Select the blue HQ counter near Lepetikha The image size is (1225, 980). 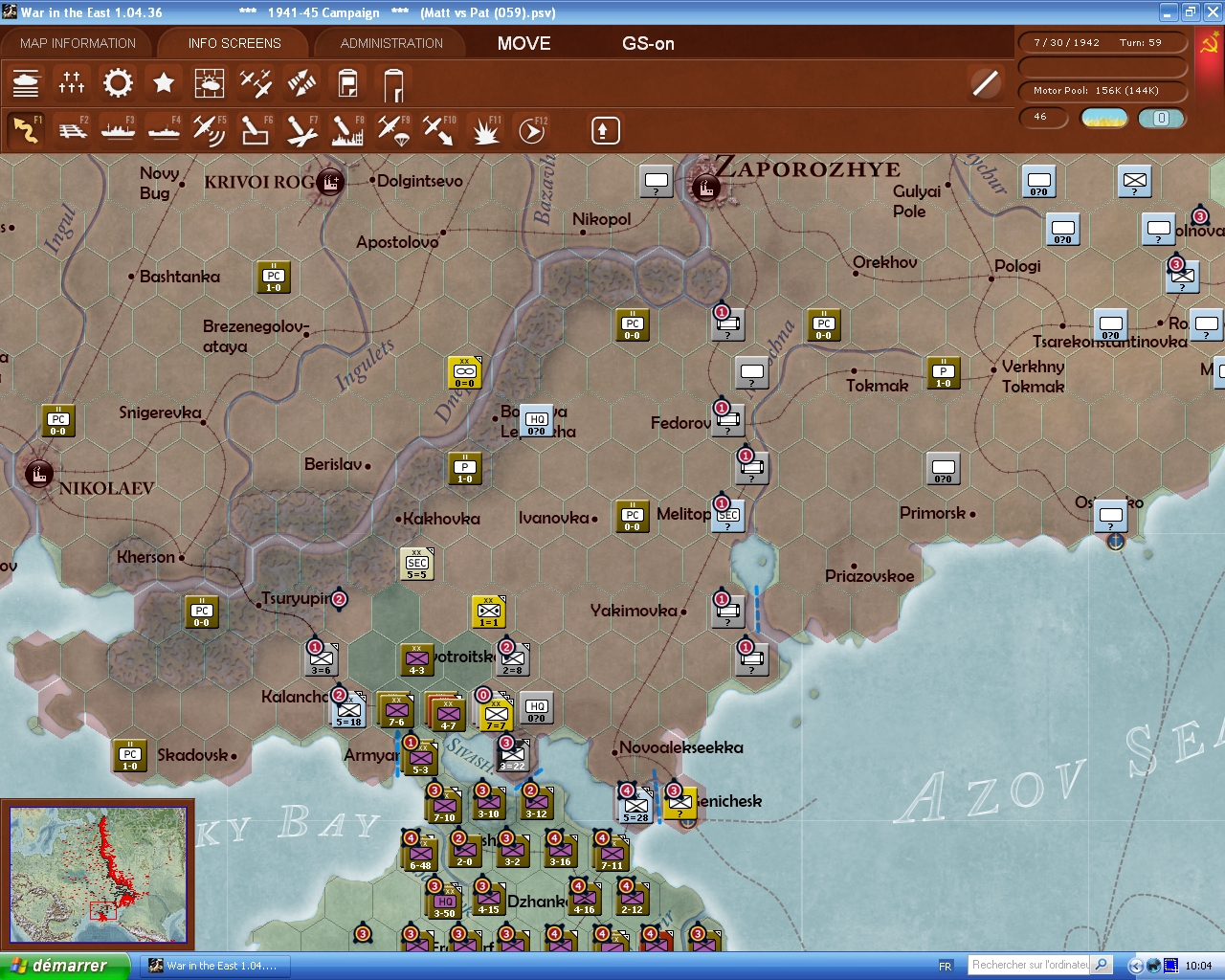point(537,421)
